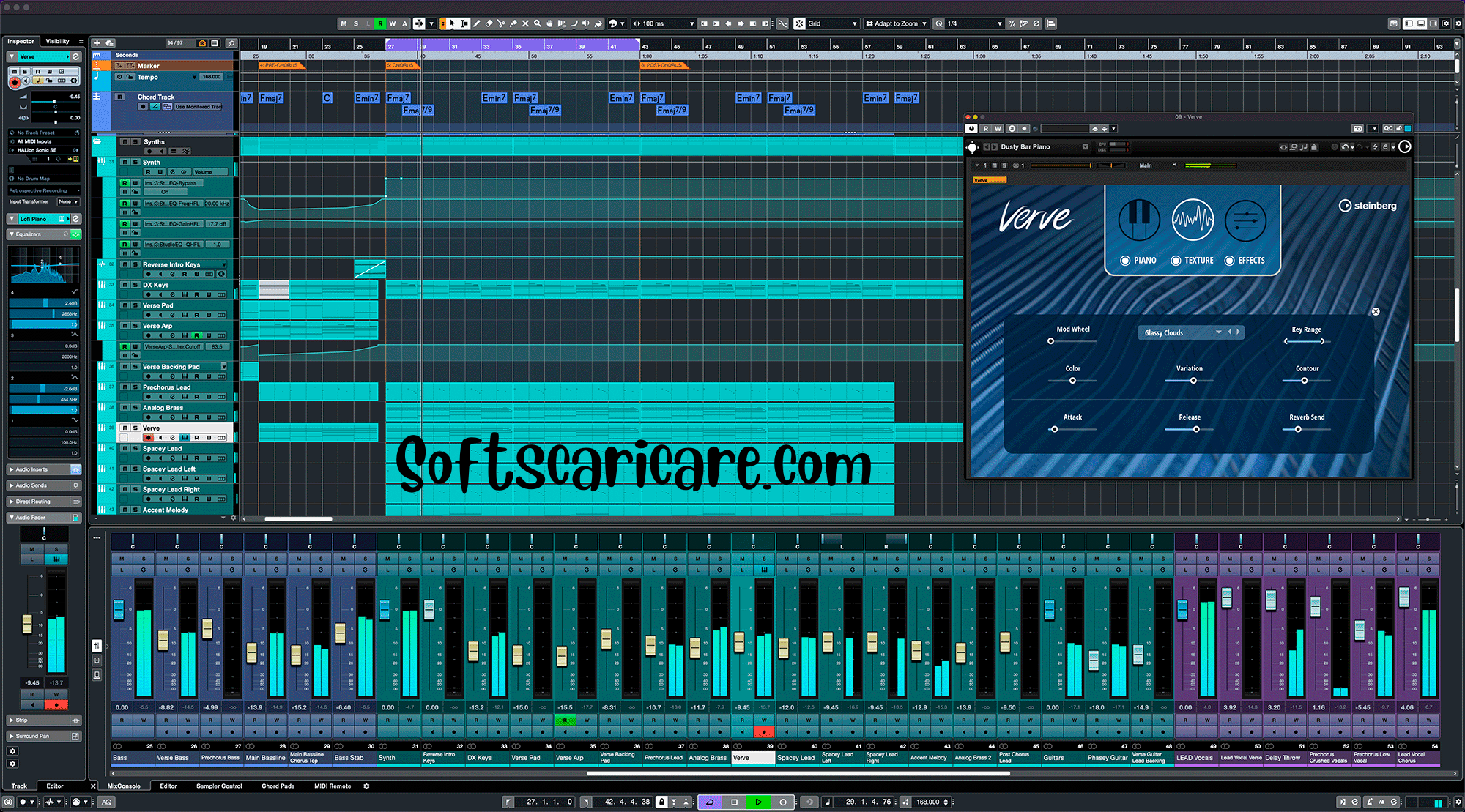Click the QC quick controls button
Image resolution: width=1465 pixels, height=812 pixels.
coord(1388,129)
